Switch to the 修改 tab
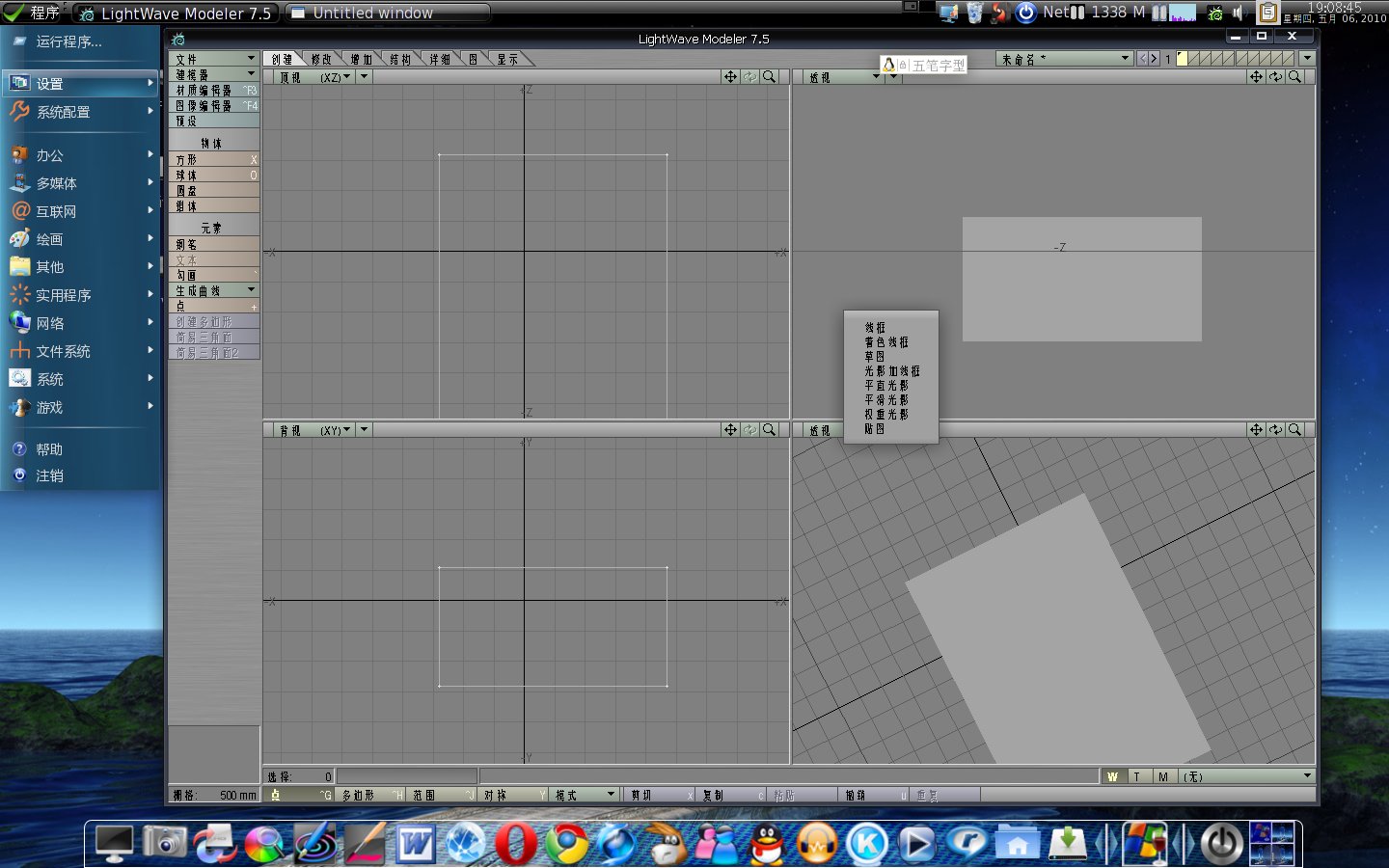This screenshot has height=868, width=1389. click(321, 59)
